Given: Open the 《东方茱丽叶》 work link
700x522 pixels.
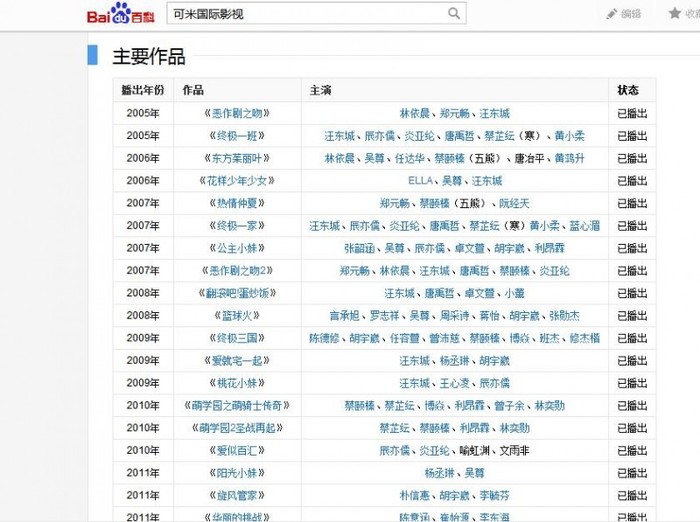Looking at the screenshot, I should 237,158.
